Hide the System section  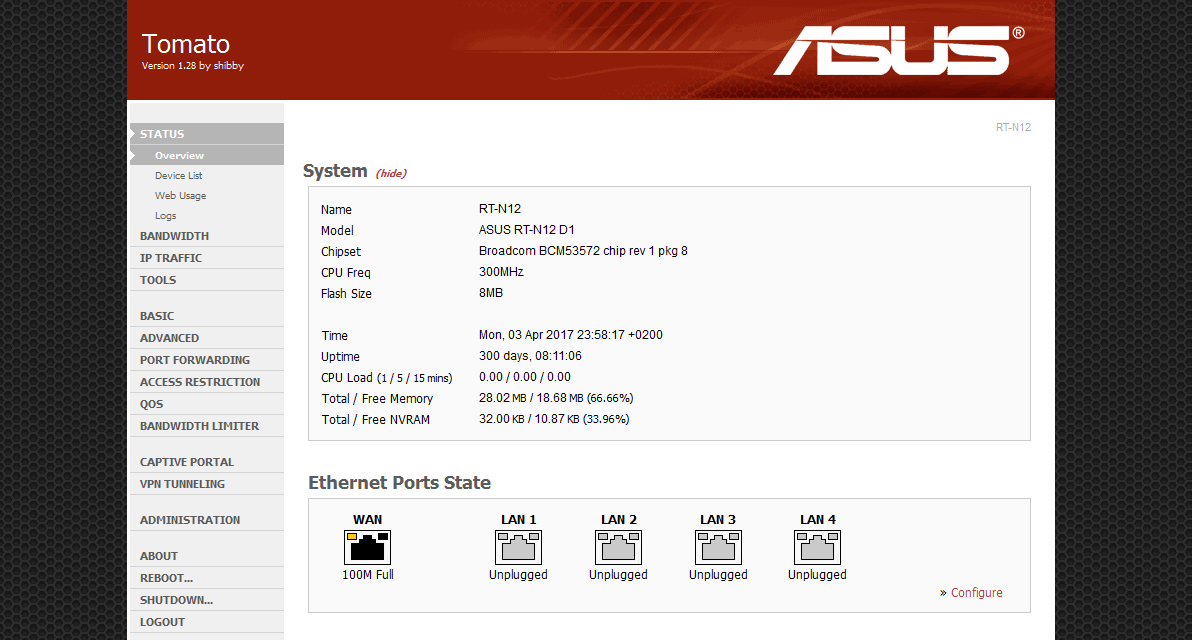[391, 173]
